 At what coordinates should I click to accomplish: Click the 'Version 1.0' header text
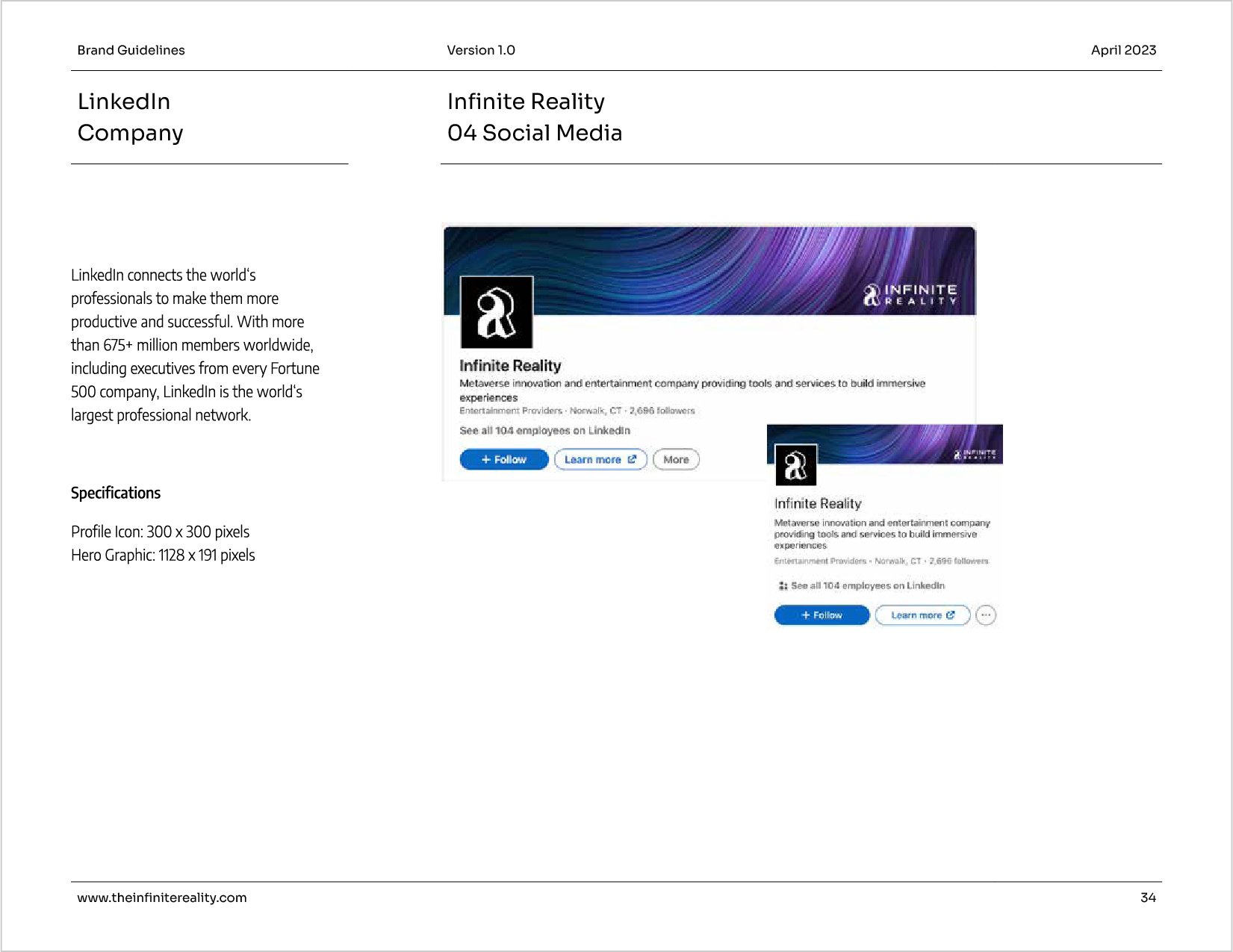481,50
